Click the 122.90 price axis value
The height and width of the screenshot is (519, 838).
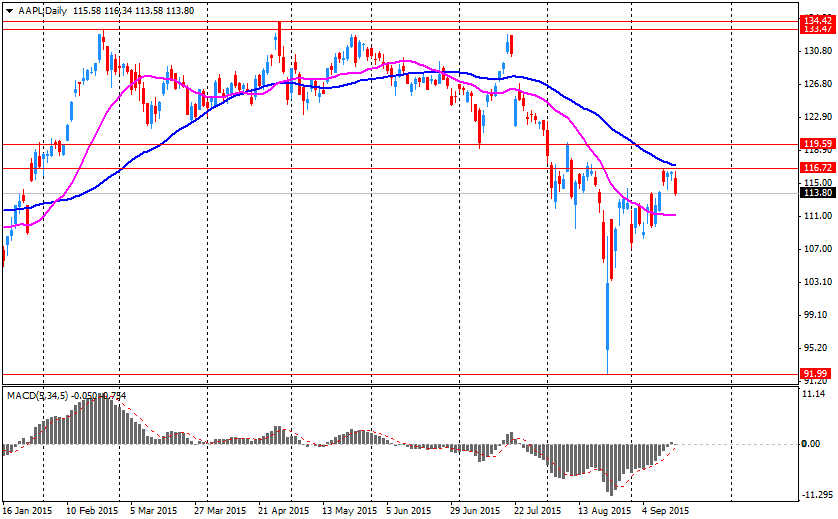point(820,117)
